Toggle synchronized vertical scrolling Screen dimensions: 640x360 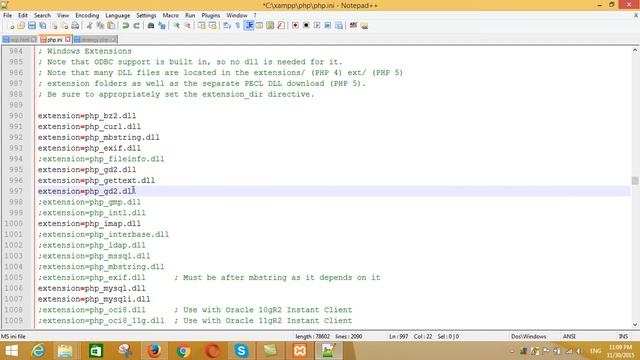(202, 26)
